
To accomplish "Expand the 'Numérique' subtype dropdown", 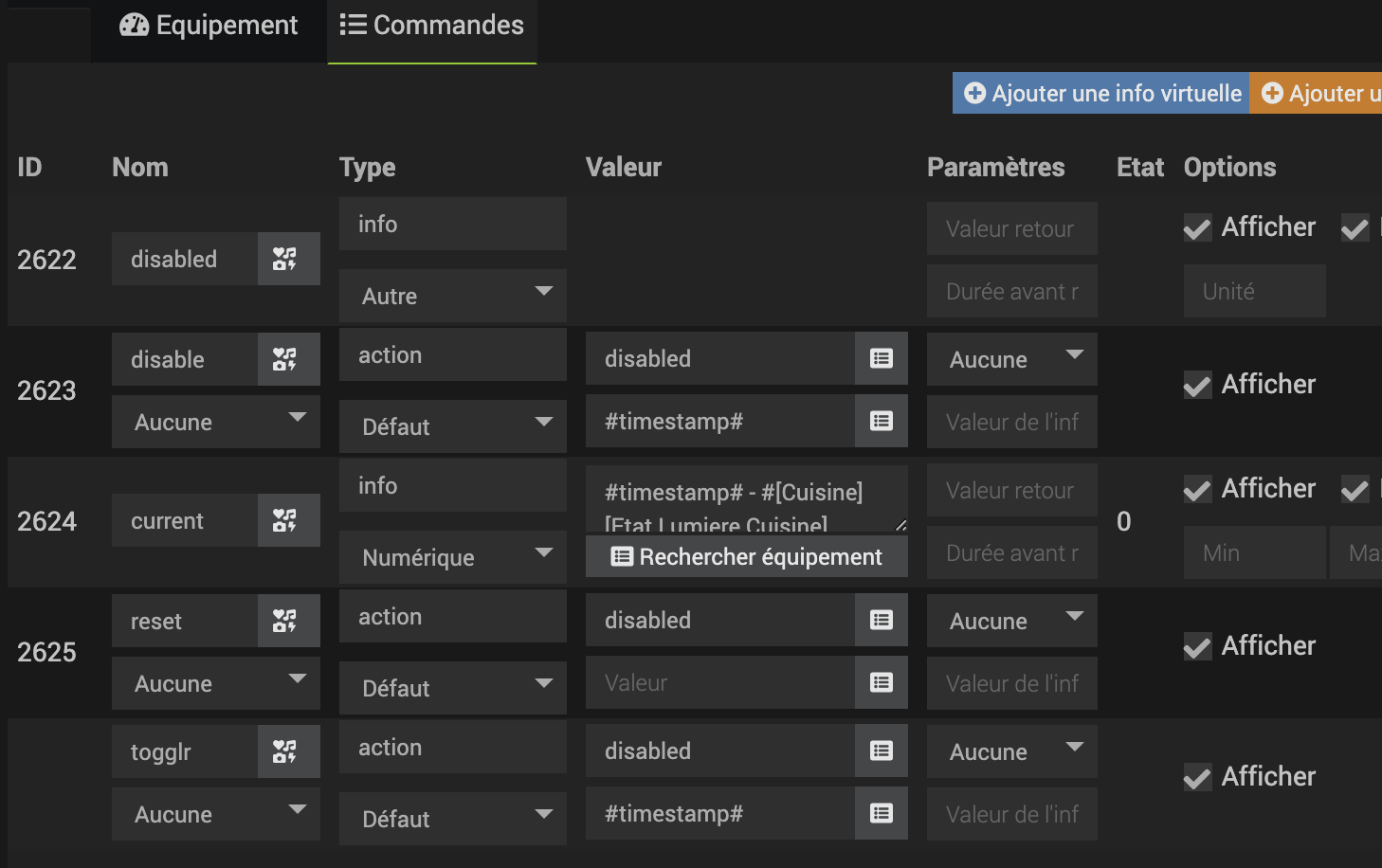I will 452,557.
